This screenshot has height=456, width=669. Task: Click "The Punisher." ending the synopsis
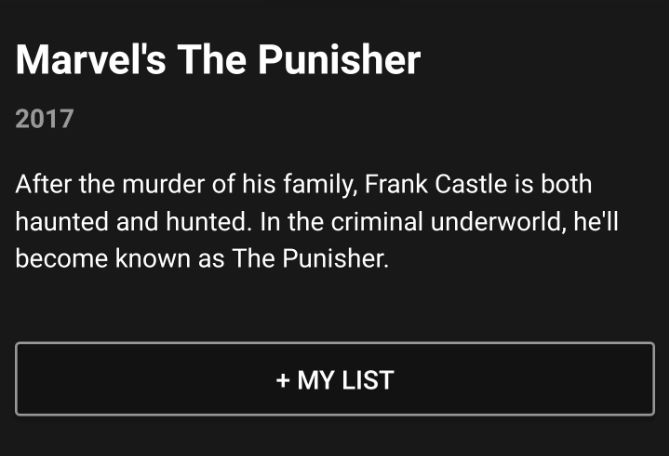[311, 258]
